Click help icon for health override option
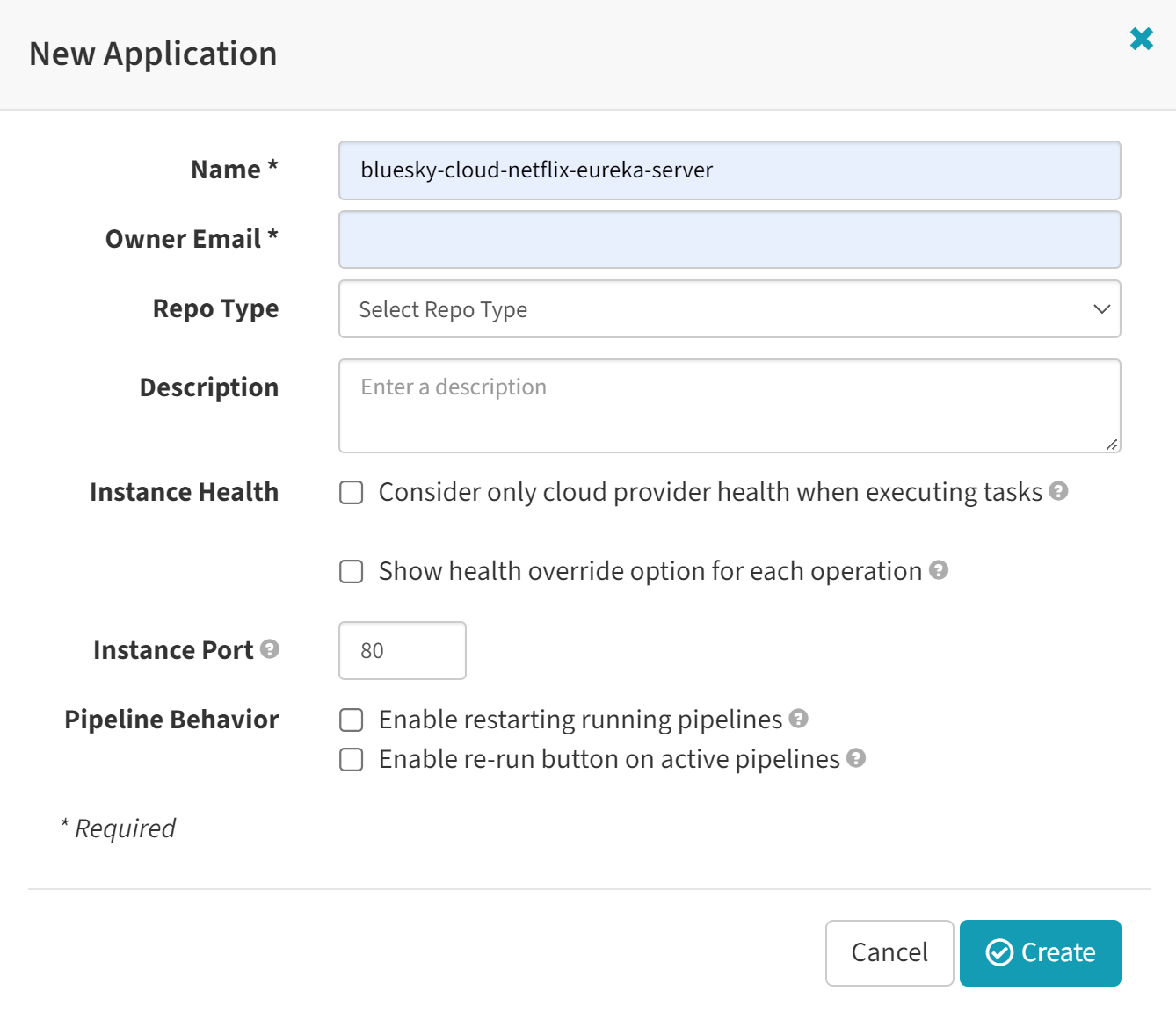This screenshot has width=1176, height=1013. coord(939,570)
